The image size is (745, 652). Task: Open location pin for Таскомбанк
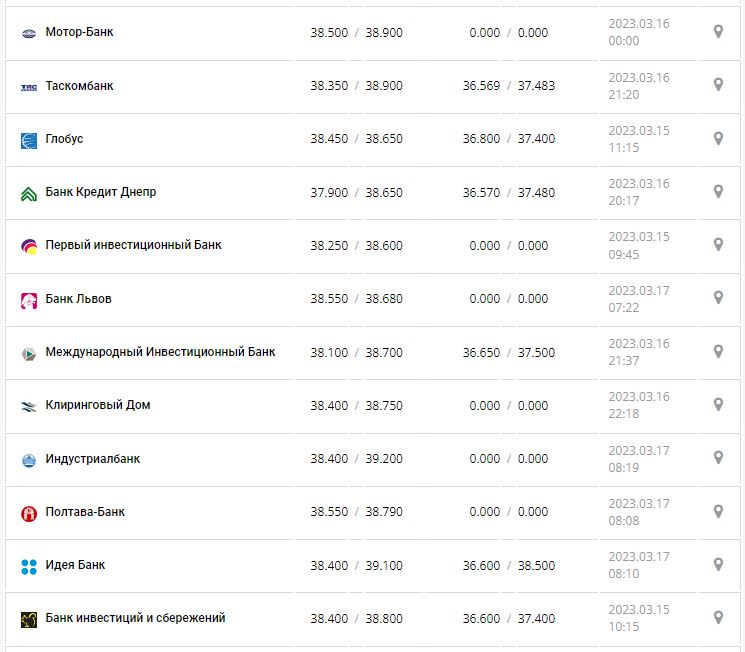pos(717,85)
